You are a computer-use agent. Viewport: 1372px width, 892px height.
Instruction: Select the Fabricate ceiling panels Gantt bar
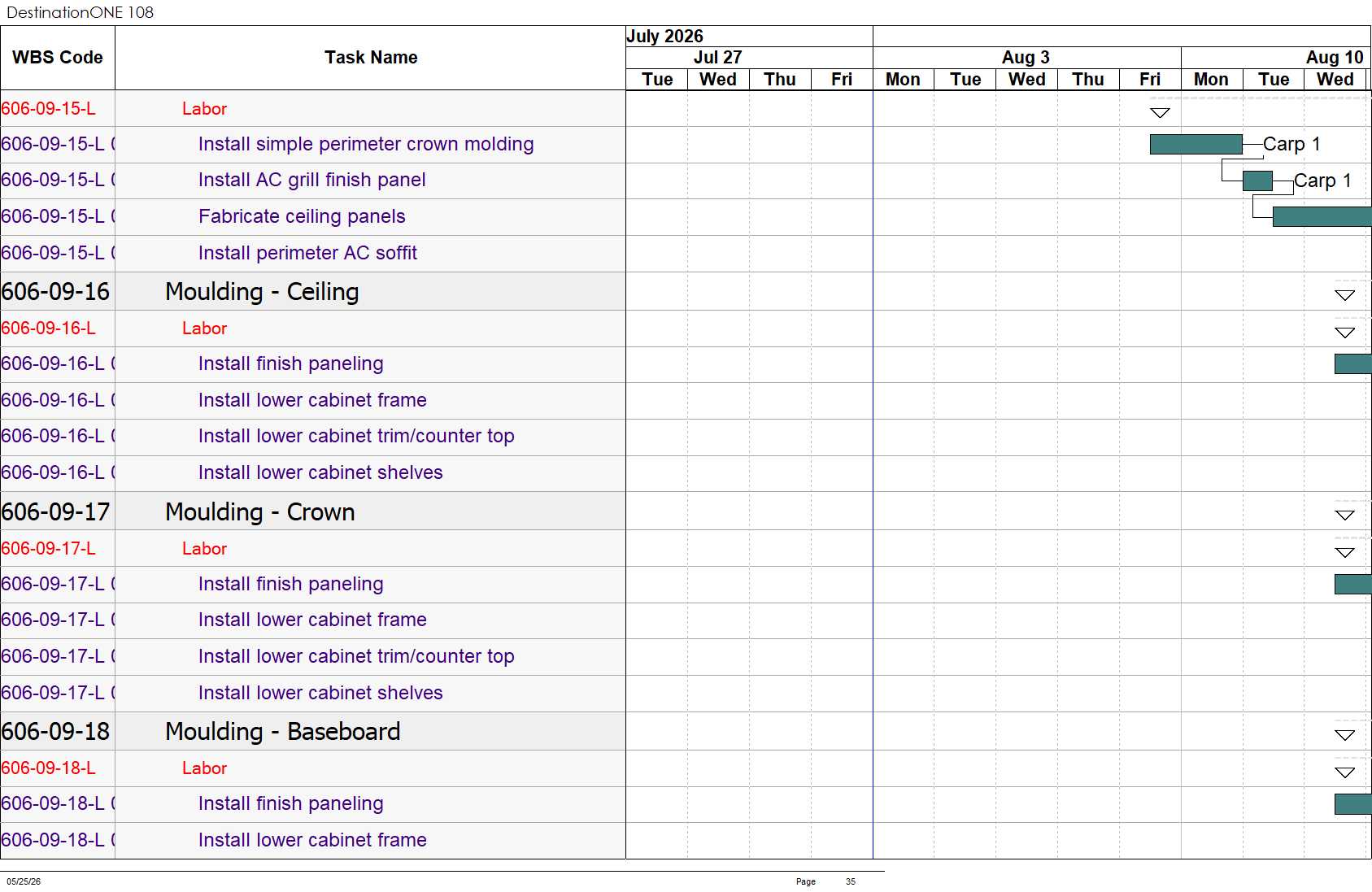tap(1322, 216)
